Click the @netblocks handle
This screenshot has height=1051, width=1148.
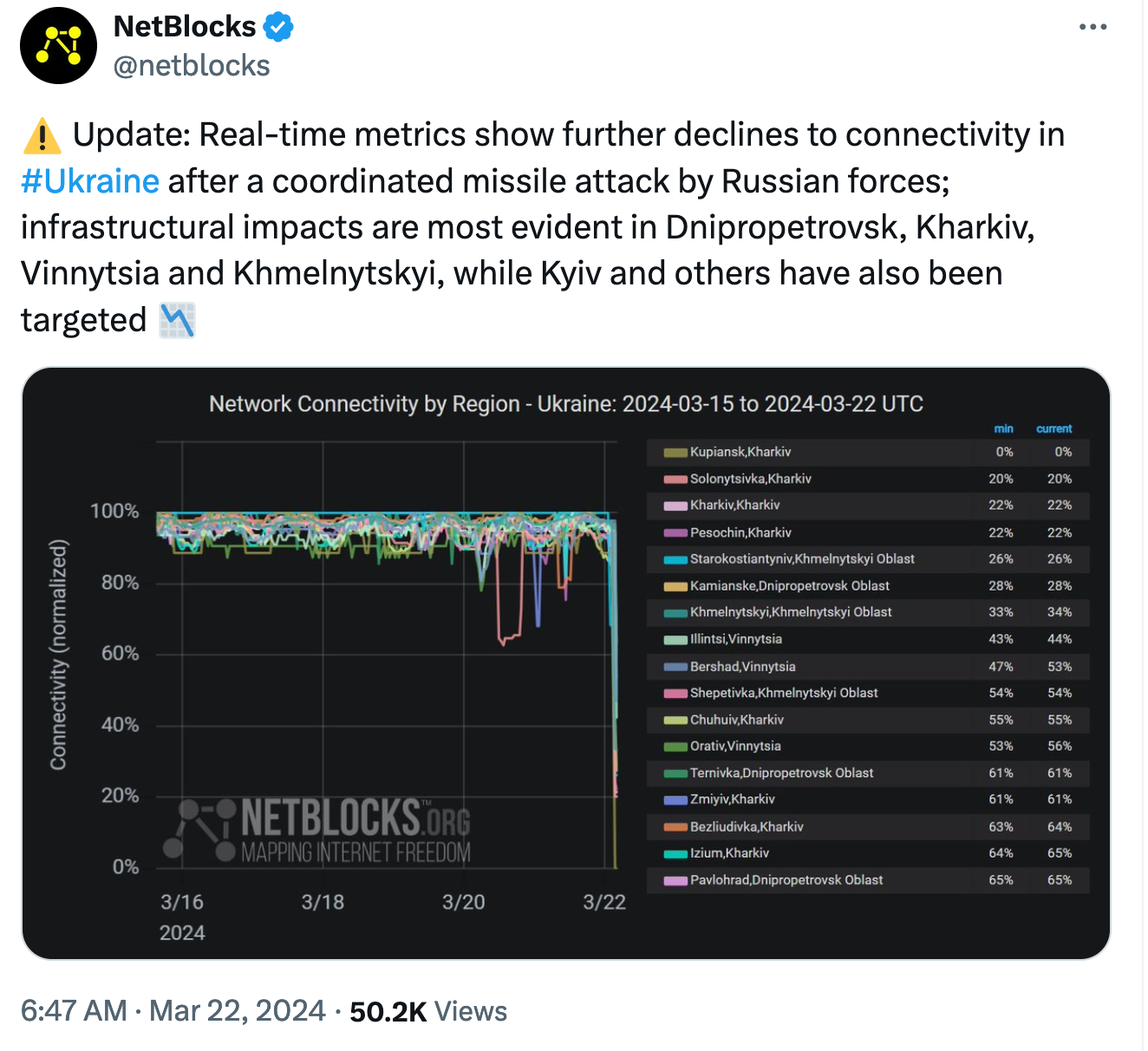coord(190,65)
